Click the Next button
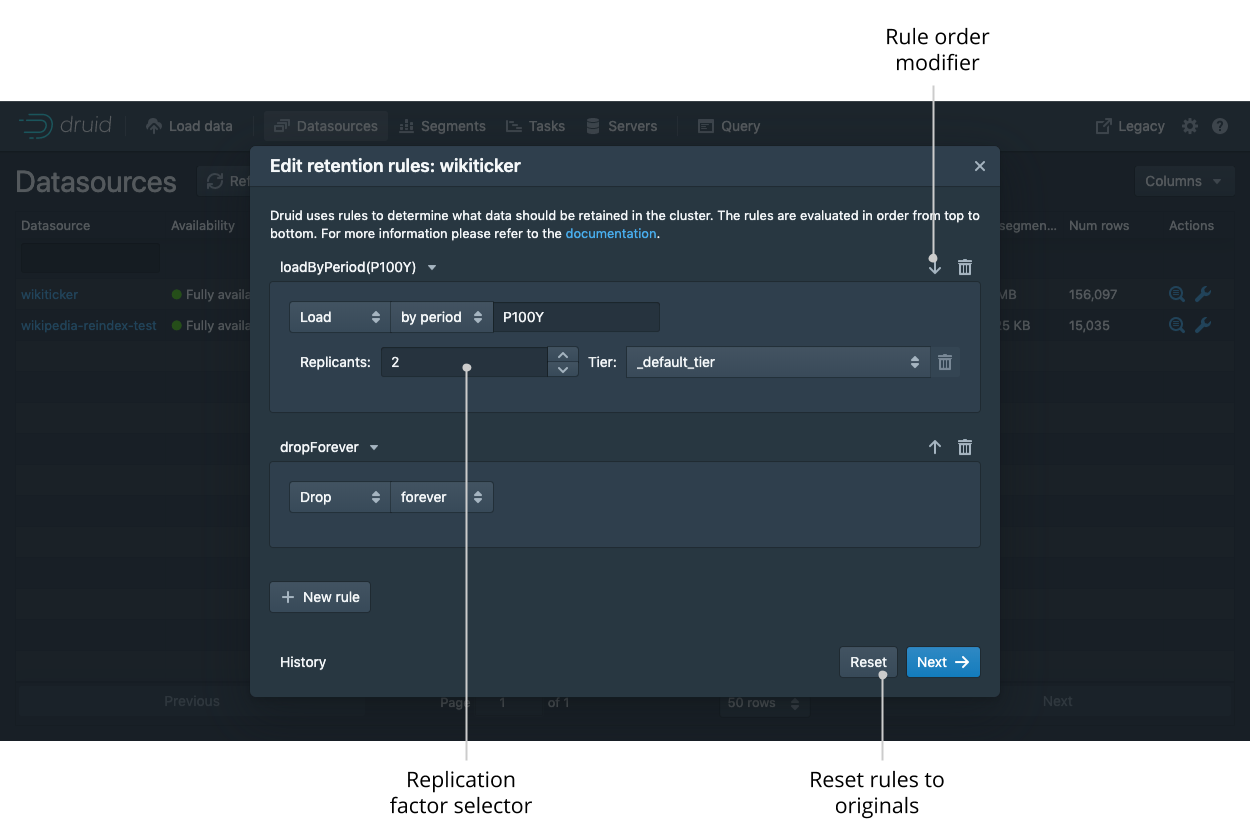Viewport: 1250px width, 840px height. pyautogui.click(x=943, y=662)
